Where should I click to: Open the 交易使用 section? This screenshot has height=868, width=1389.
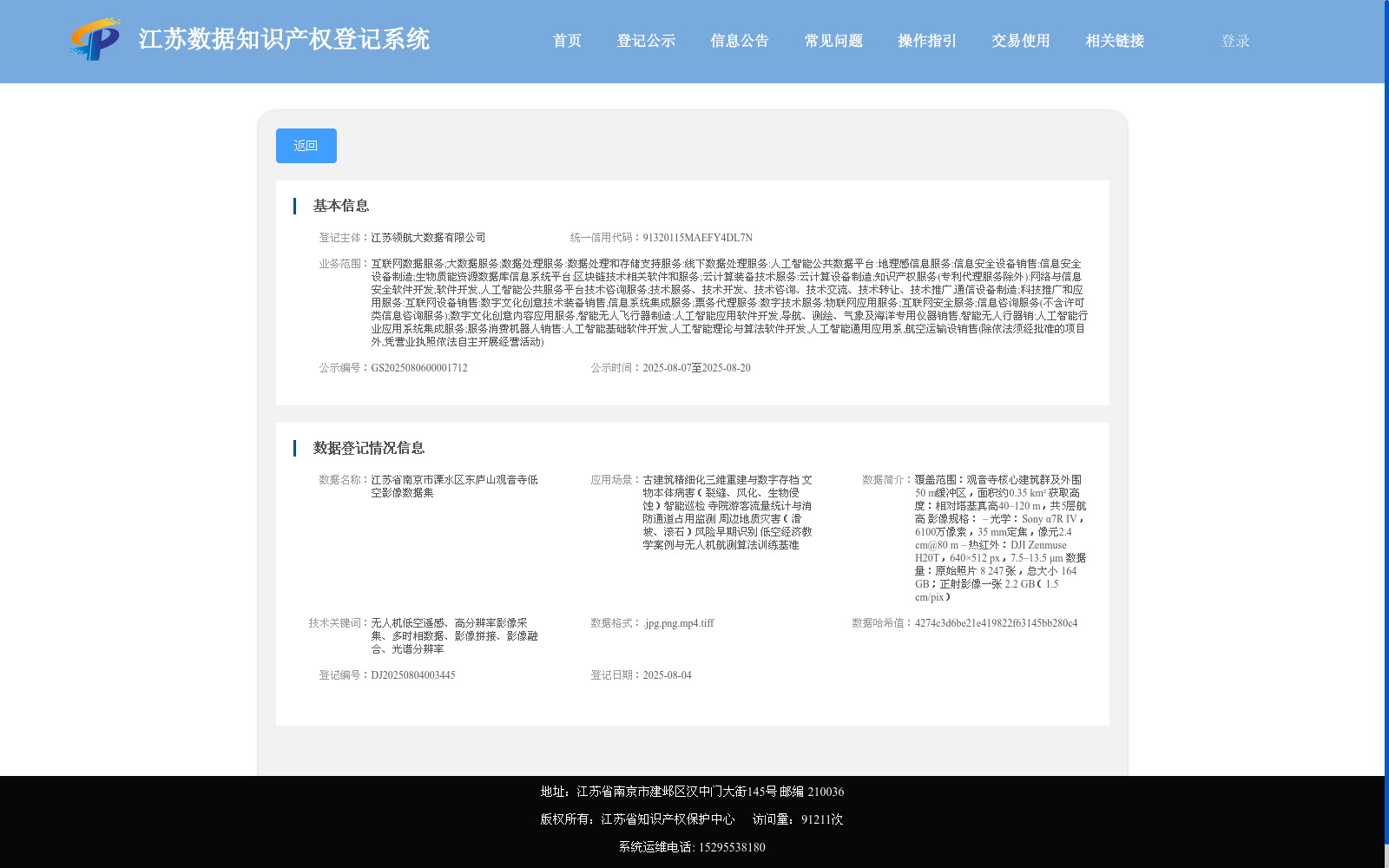click(x=1019, y=40)
